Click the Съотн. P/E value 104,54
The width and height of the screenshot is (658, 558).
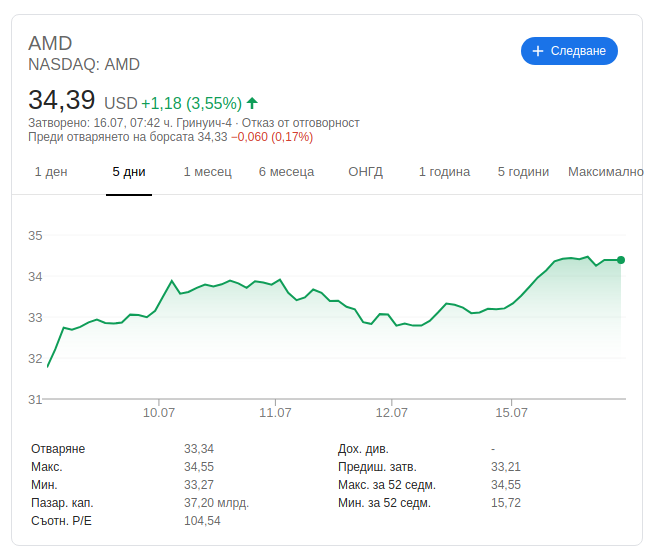tap(202, 521)
